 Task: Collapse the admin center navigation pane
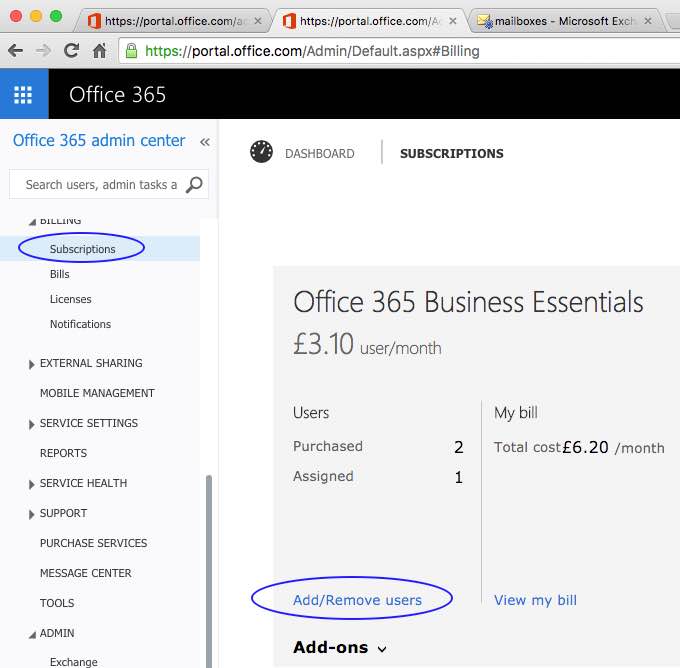[205, 142]
